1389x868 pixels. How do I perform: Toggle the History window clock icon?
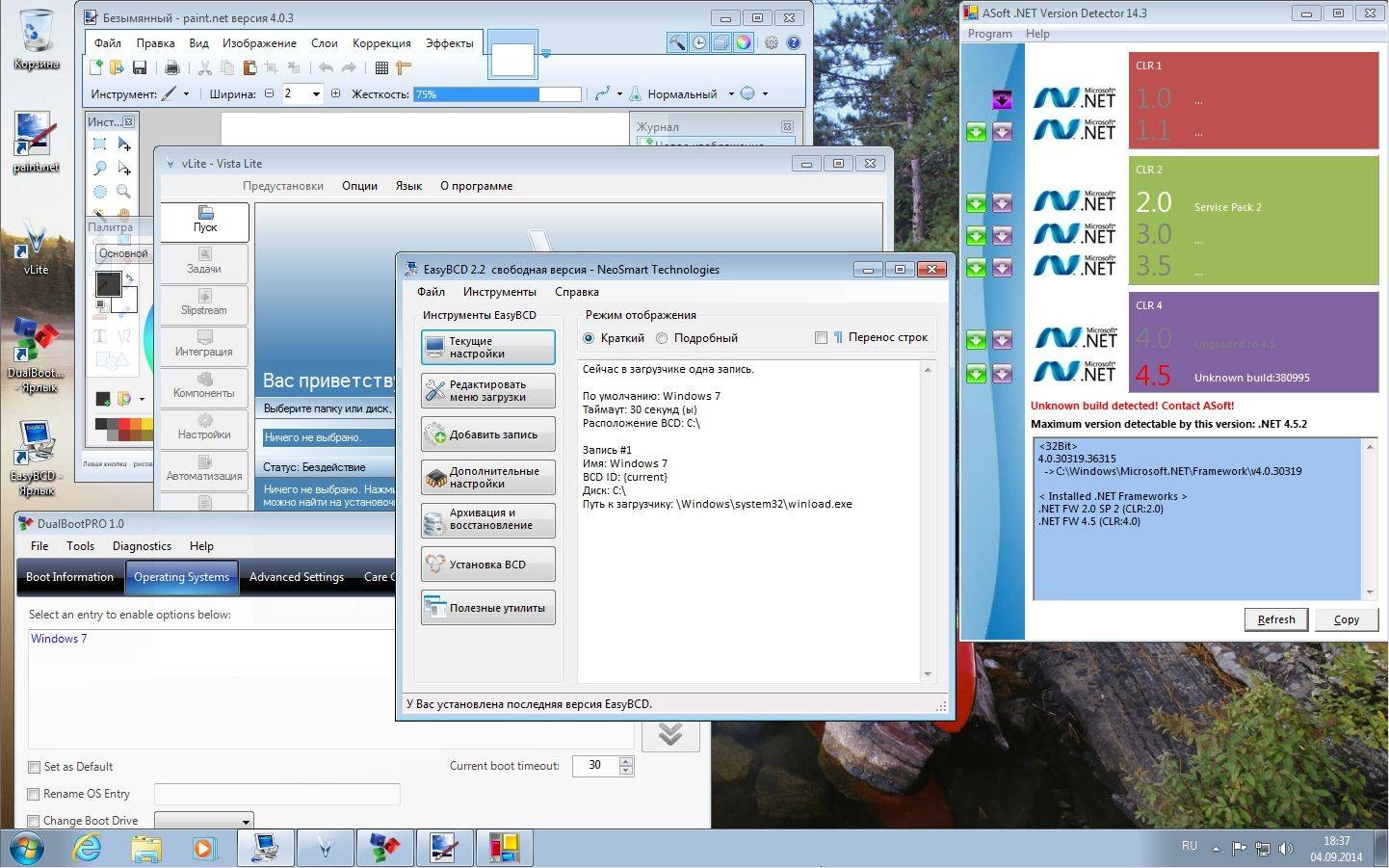699,42
